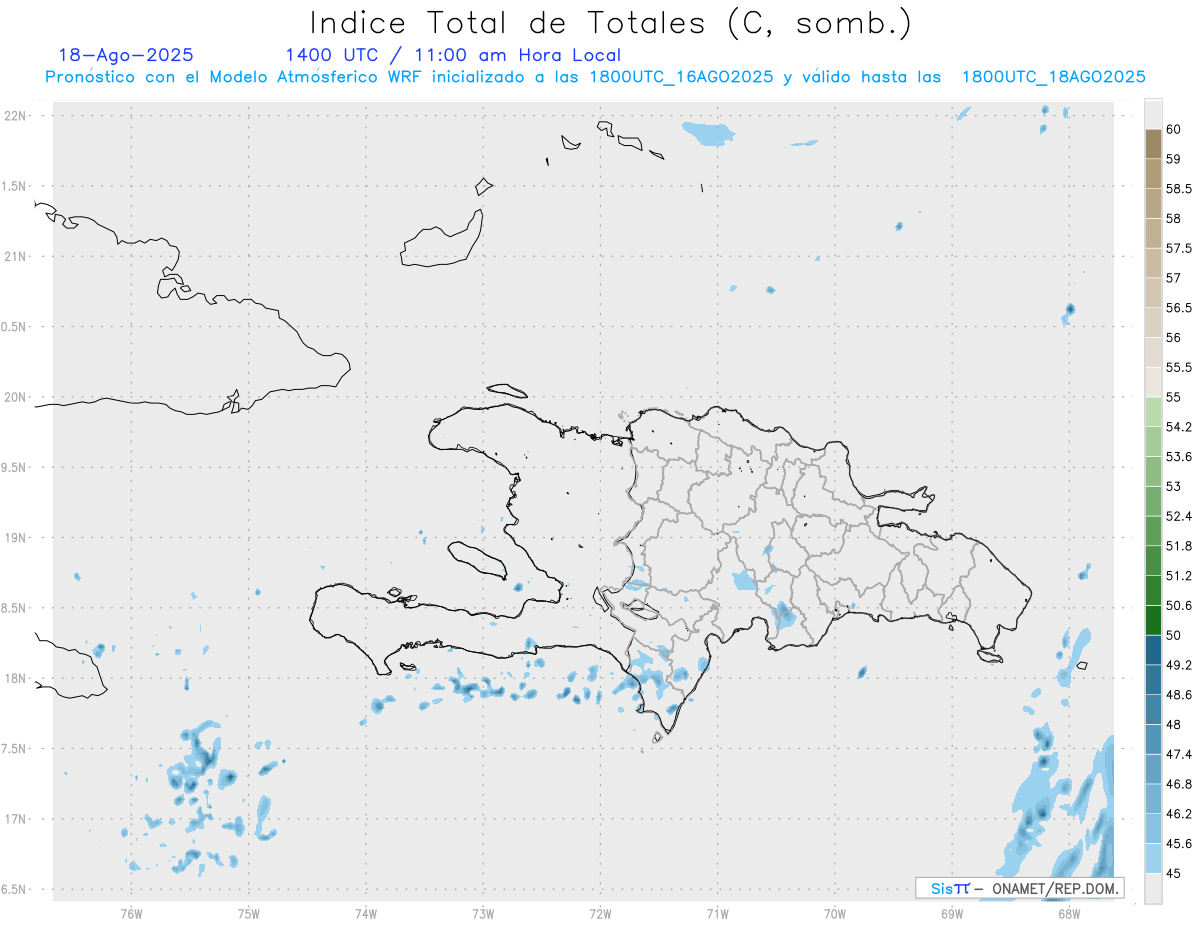The image size is (1200, 927).
Task: Click the '75W' longitude label
Action: click(249, 913)
